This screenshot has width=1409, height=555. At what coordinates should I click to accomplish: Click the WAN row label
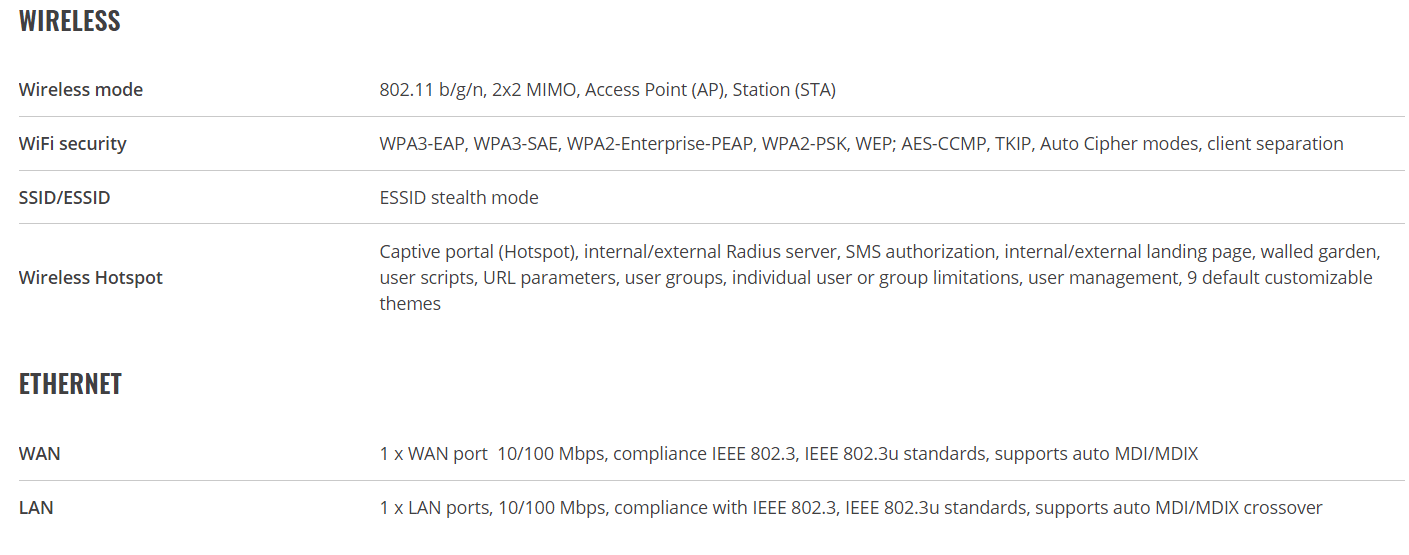40,454
